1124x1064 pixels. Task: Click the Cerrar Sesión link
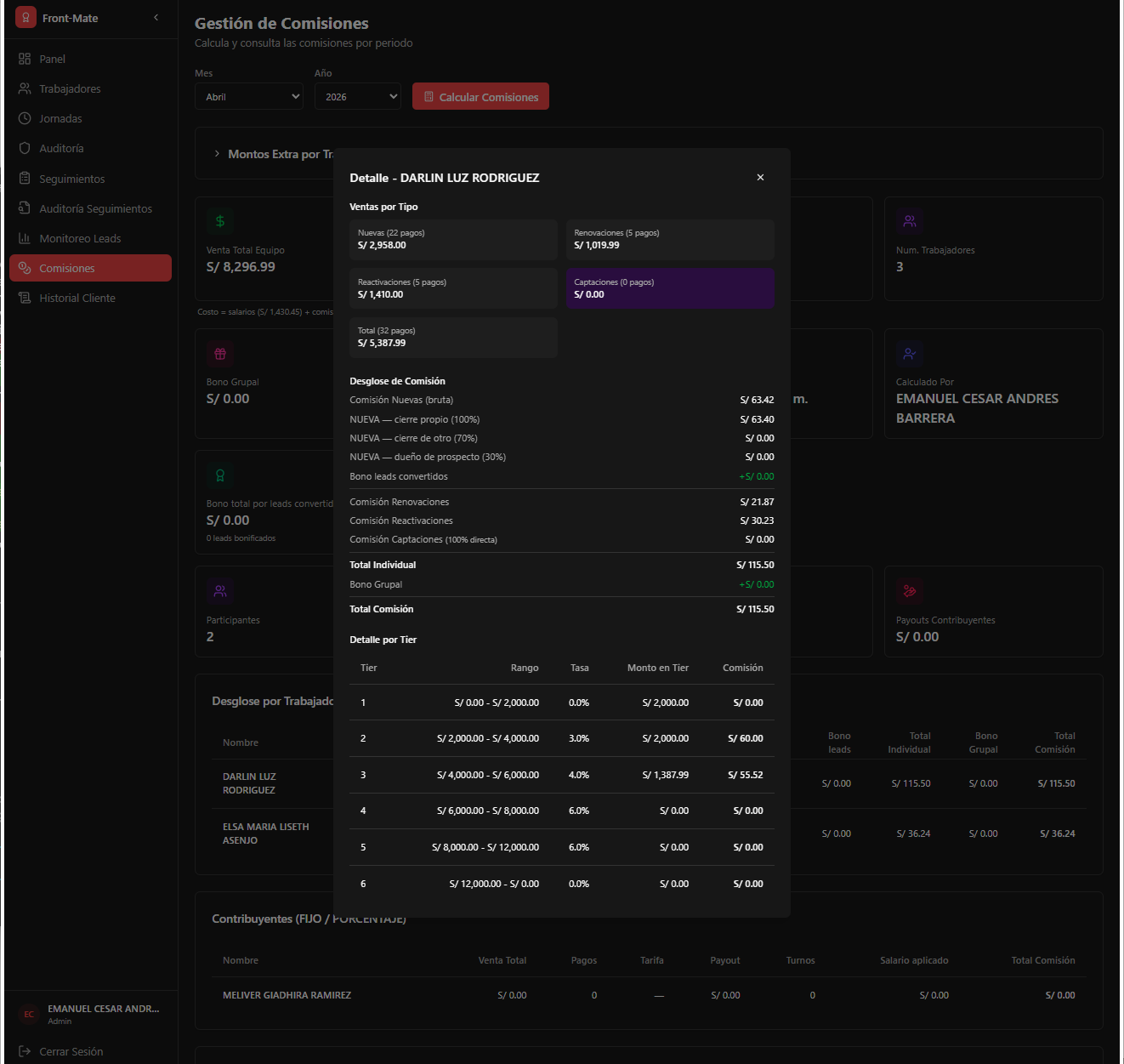point(71,1051)
